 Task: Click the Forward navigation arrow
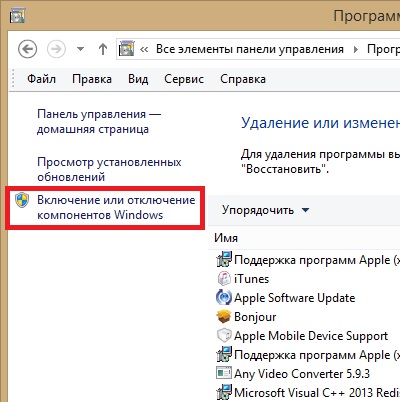tap(56, 49)
